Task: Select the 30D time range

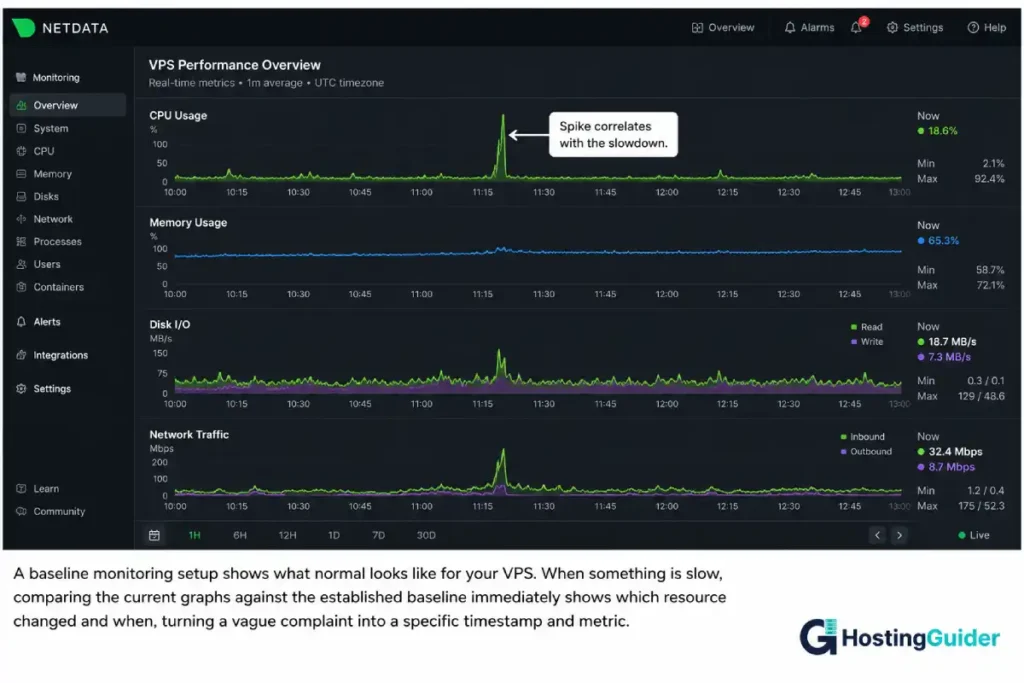Action: pyautogui.click(x=426, y=535)
